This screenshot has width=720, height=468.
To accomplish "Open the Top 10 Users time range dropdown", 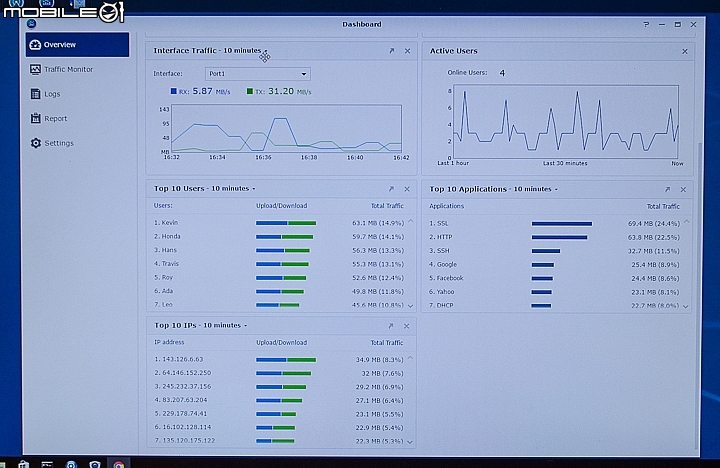I will 253,189.
